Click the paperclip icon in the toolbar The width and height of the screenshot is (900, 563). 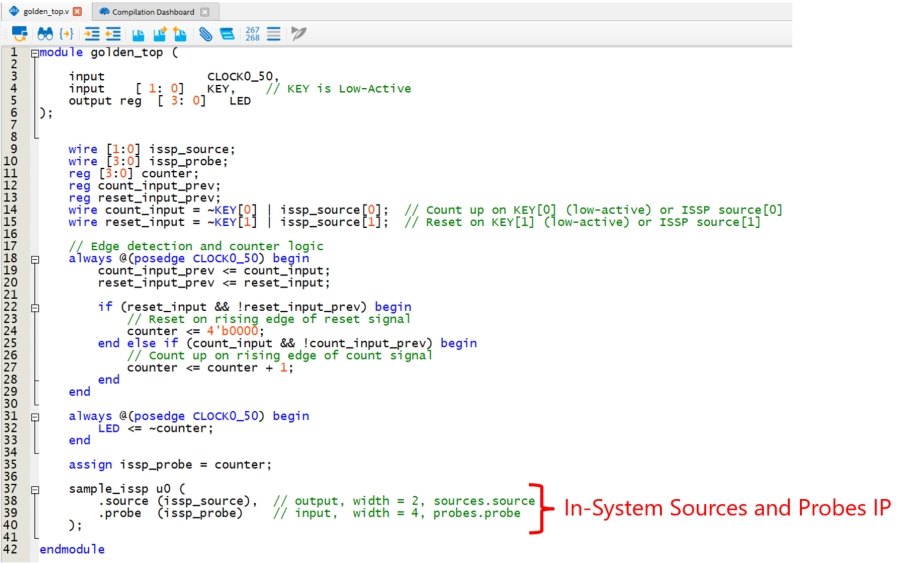pyautogui.click(x=206, y=33)
